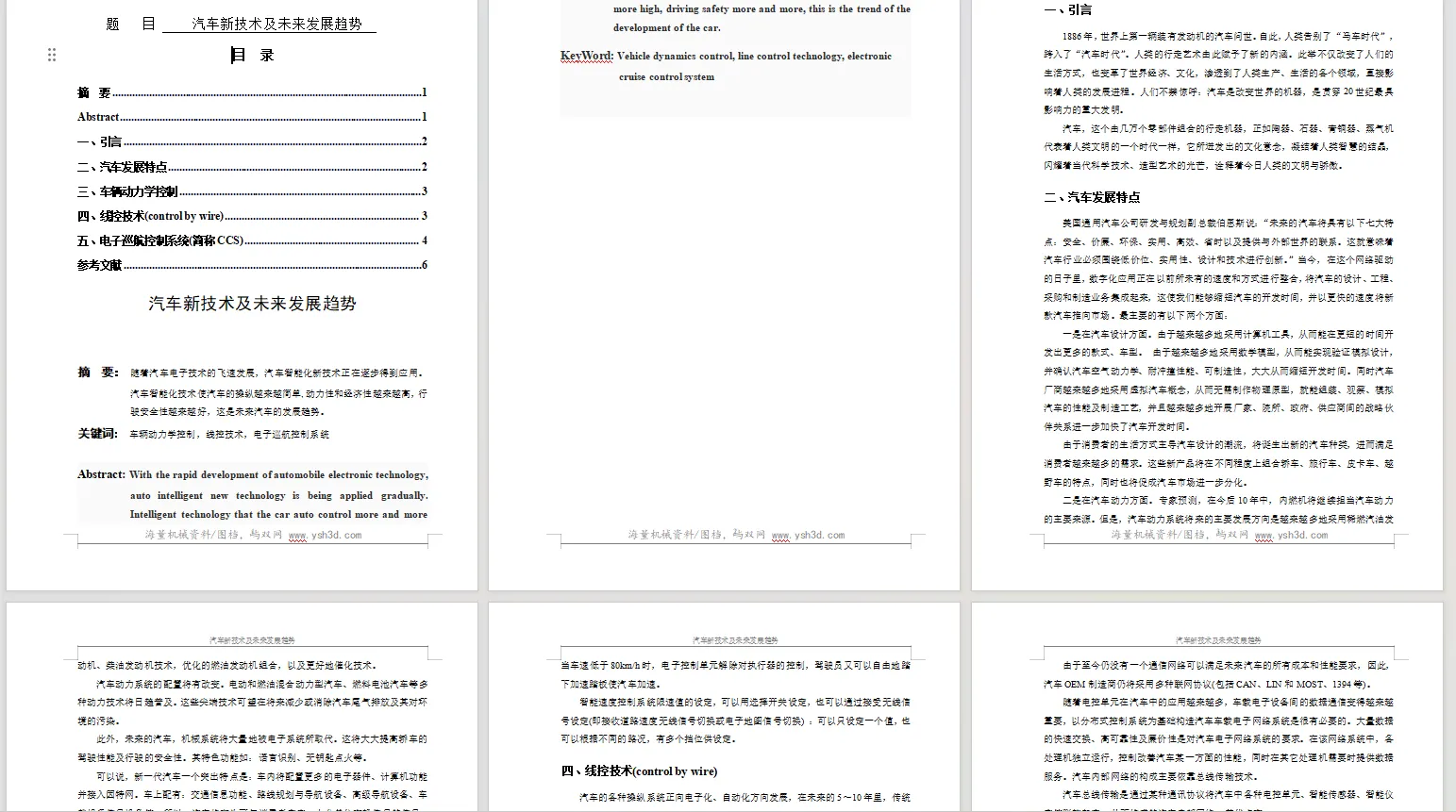Click the 摘要 table of contents entry
Viewport: 1456px width, 812px height.
pos(252,92)
